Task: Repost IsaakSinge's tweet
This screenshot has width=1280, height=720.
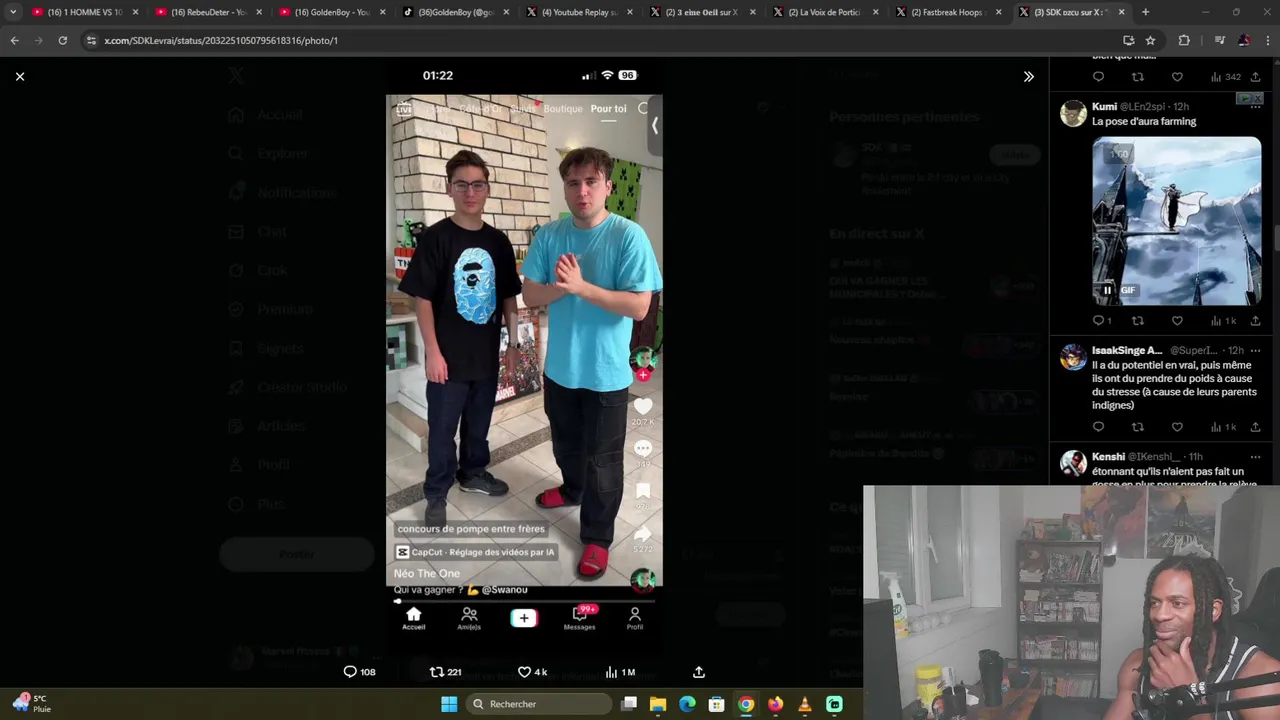Action: [1137, 427]
